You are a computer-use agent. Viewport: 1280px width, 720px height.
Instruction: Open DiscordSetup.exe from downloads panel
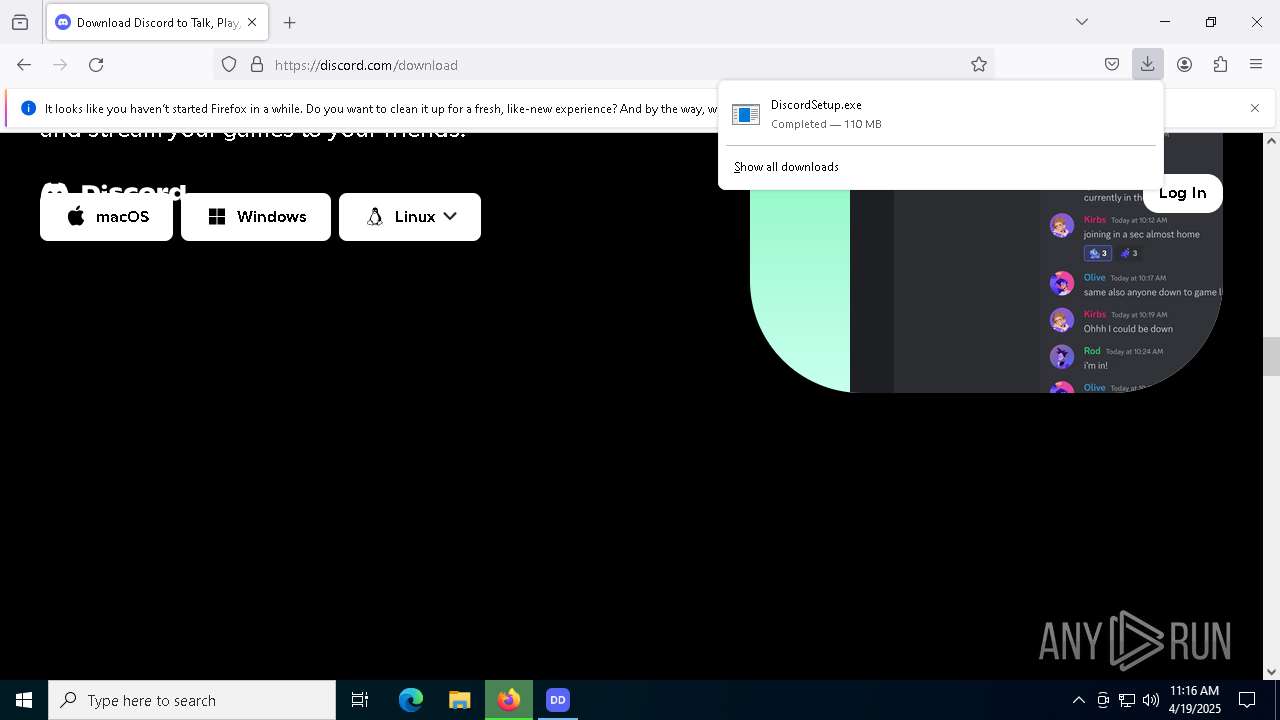(x=940, y=114)
